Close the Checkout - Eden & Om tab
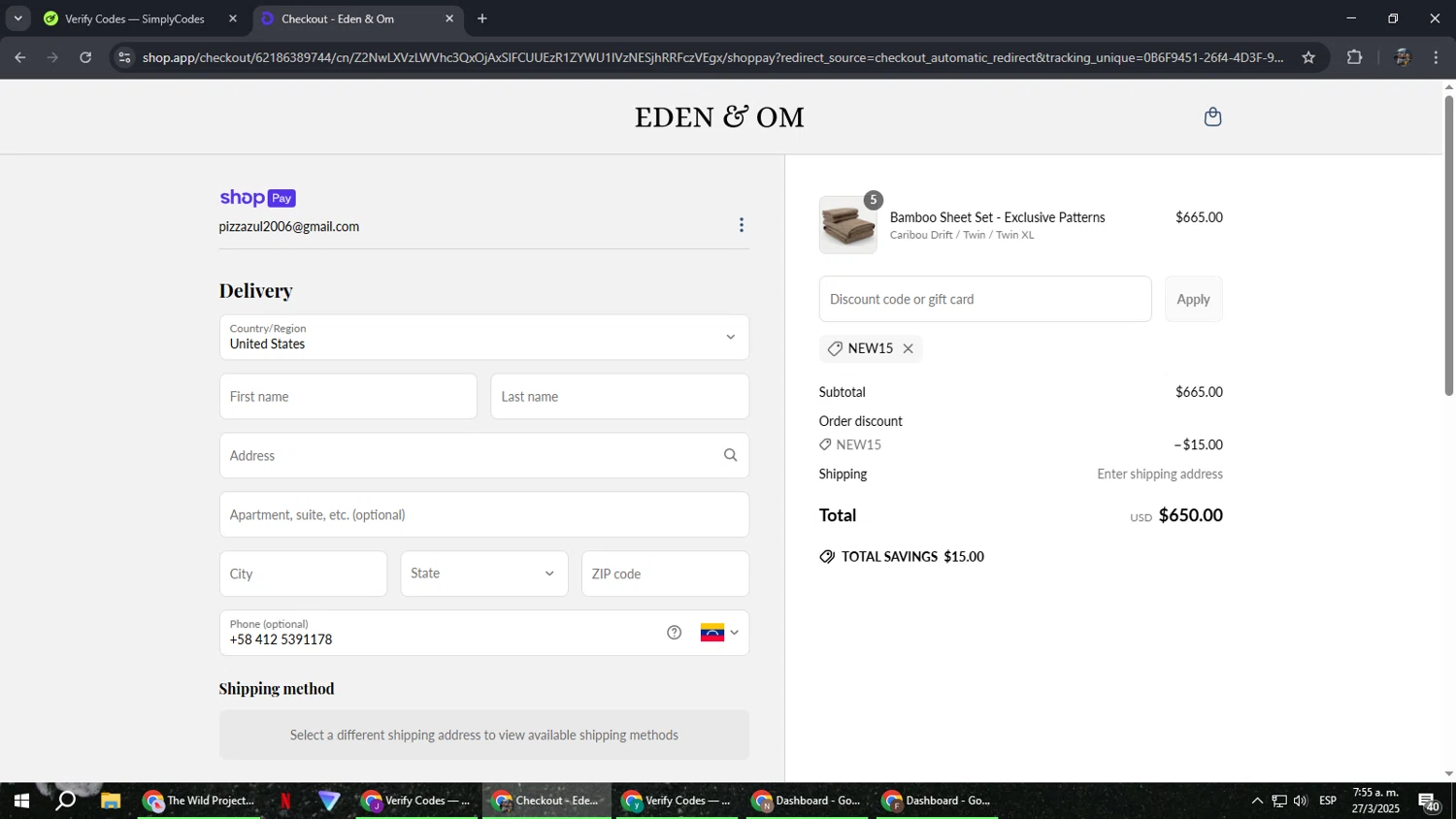This screenshot has width=1456, height=819. point(449,18)
